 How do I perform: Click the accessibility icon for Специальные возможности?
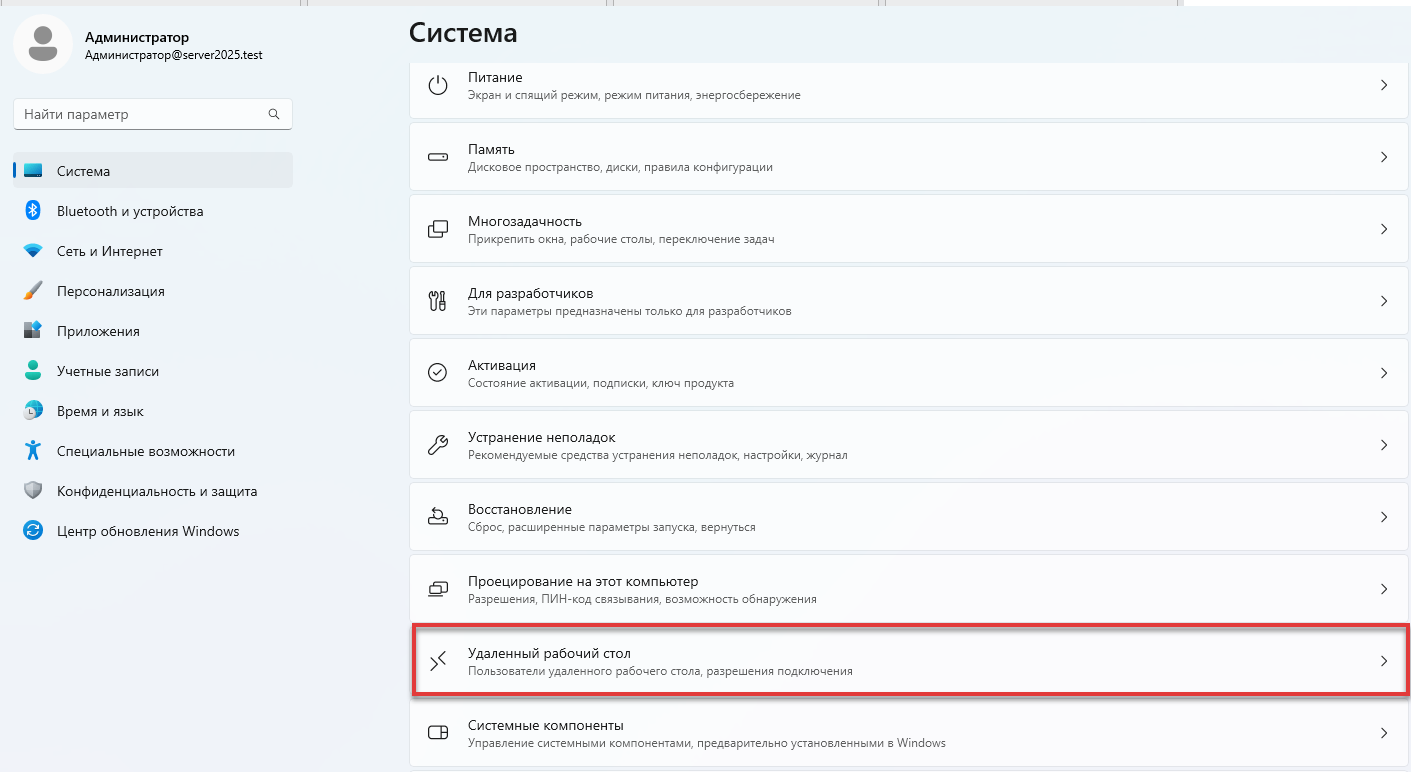(33, 451)
